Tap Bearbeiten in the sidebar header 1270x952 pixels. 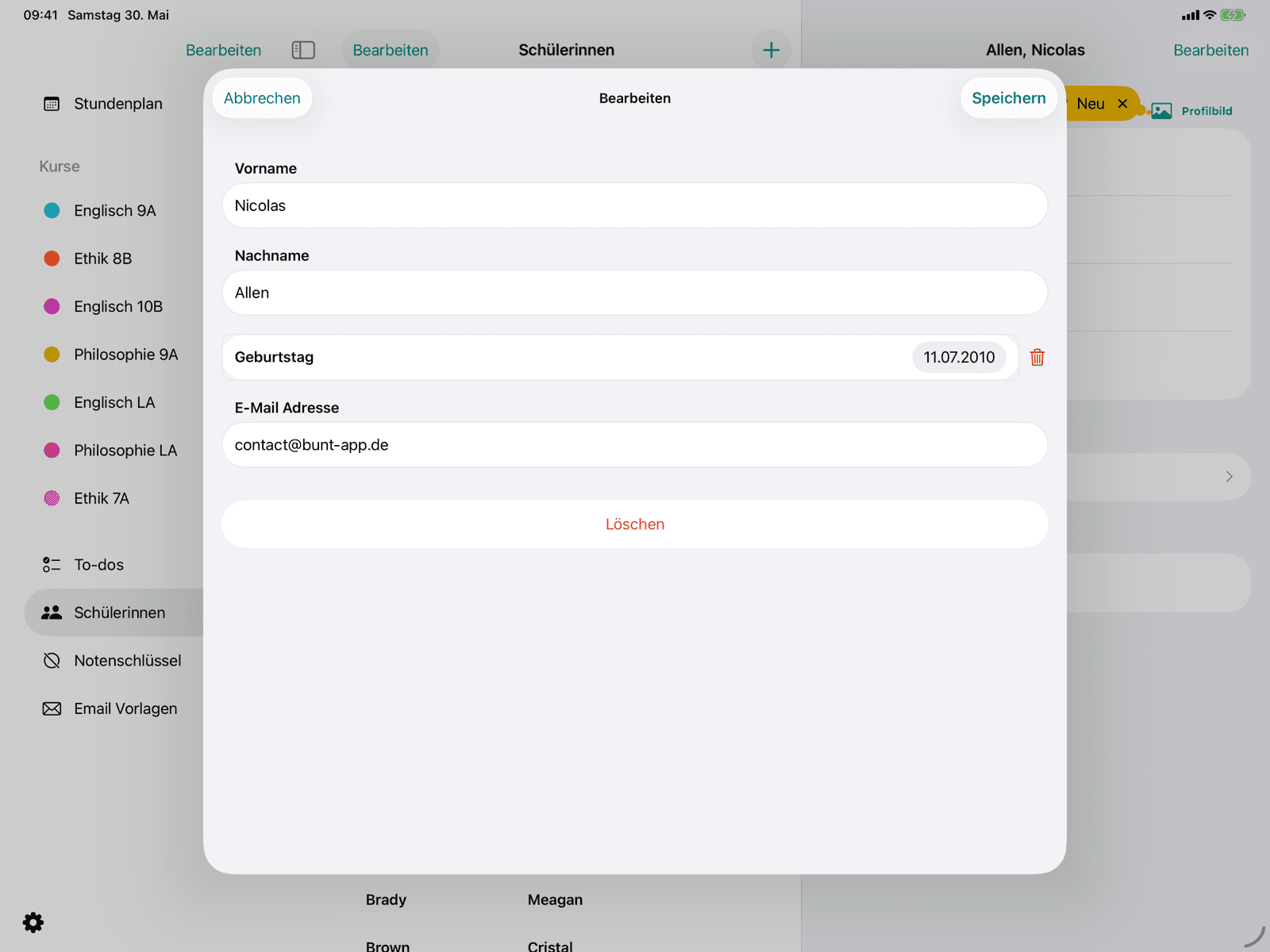point(223,50)
